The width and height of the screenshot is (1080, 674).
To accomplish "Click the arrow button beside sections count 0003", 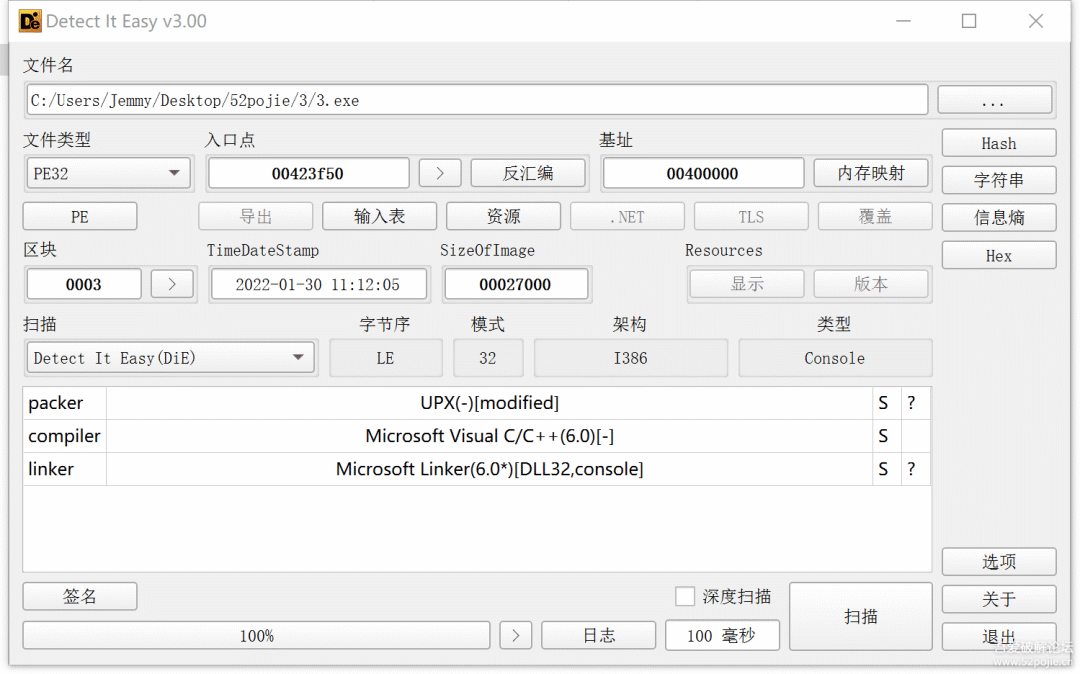I will [x=172, y=284].
